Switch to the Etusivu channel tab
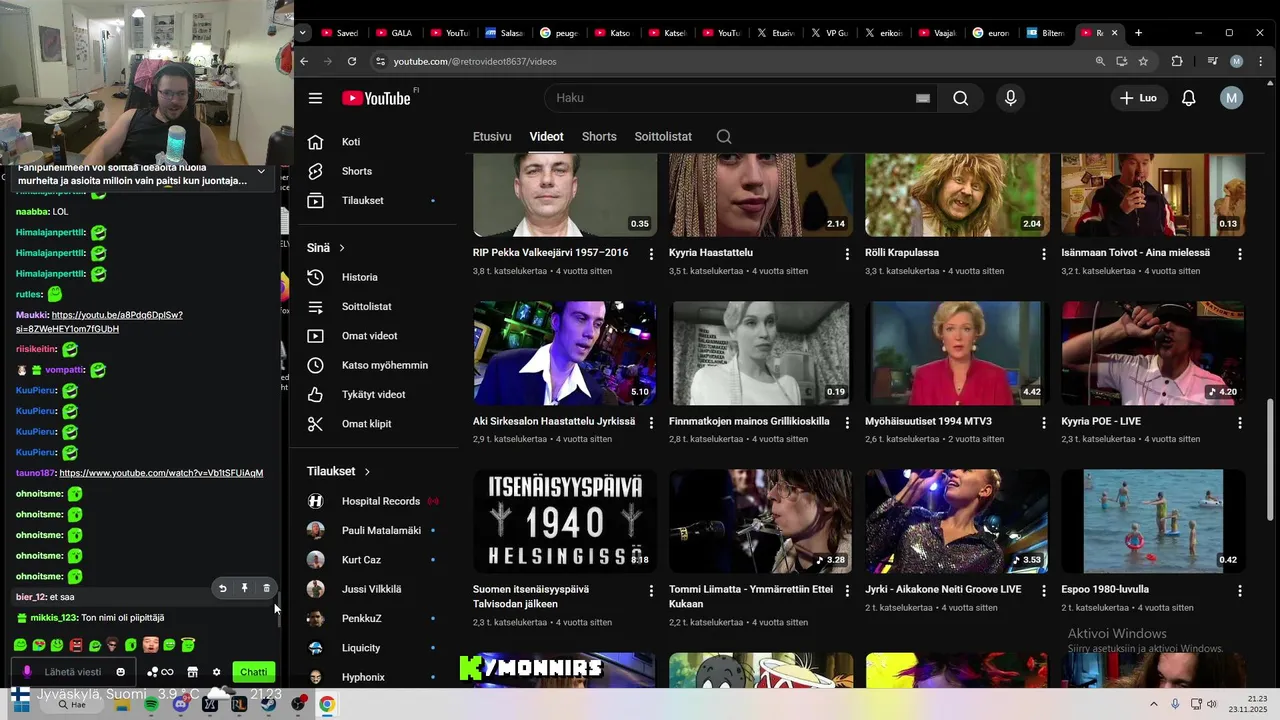Screen dimensions: 1280x720 pyautogui.click(x=492, y=137)
